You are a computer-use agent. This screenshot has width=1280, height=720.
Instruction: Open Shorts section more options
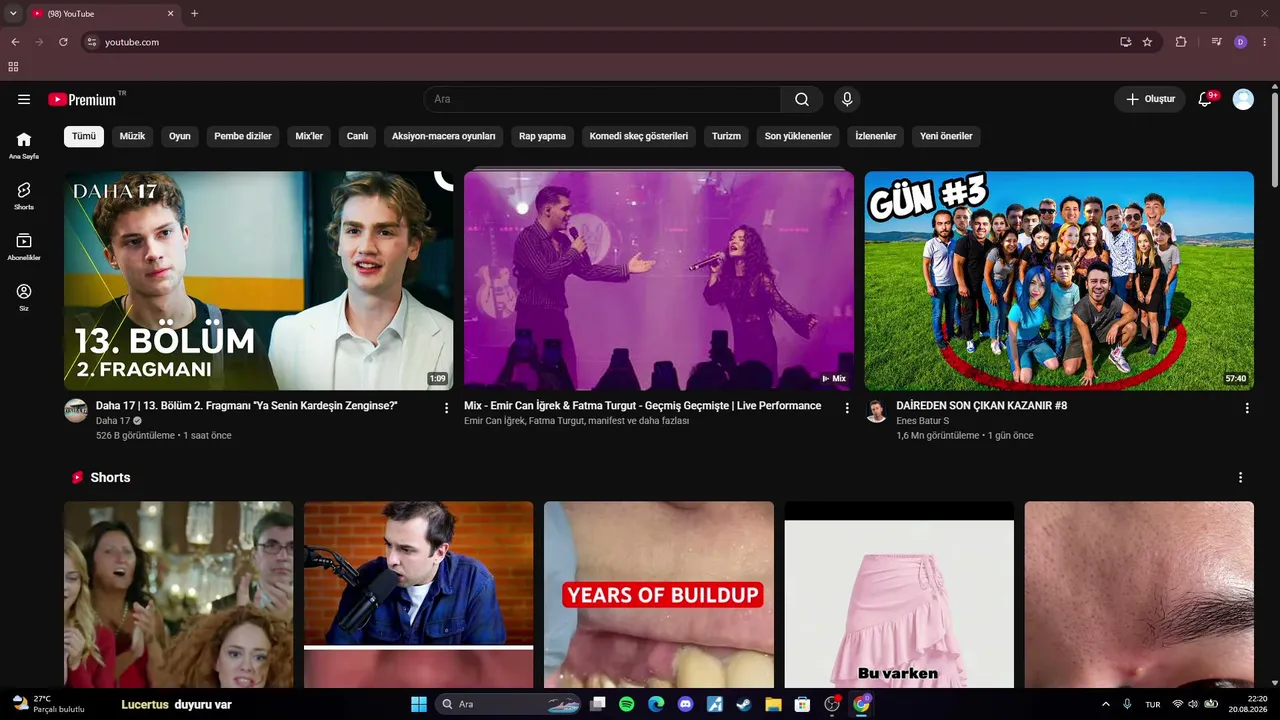click(1241, 478)
